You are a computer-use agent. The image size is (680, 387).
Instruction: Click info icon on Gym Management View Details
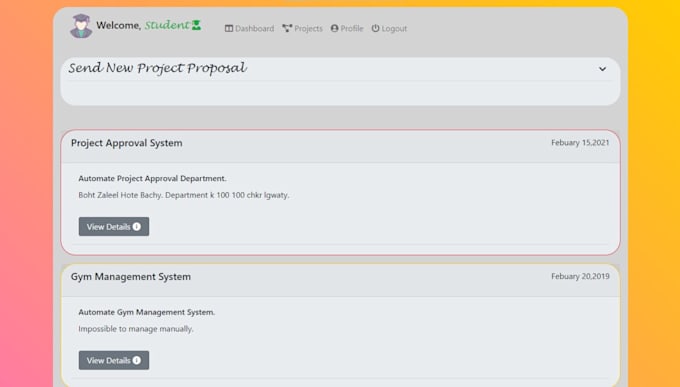137,360
